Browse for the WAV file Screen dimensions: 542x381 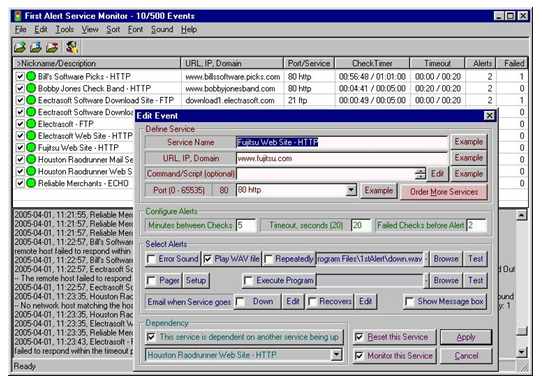(446, 259)
